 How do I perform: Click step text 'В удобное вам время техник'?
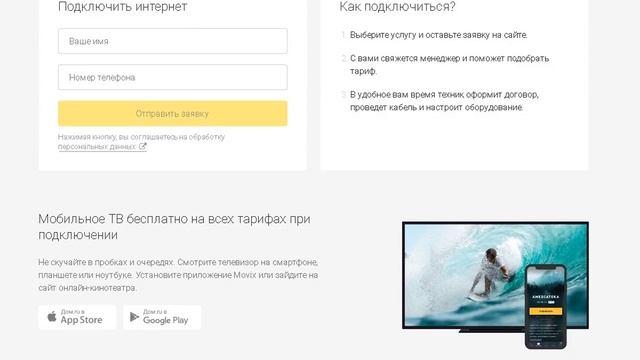[444, 101]
